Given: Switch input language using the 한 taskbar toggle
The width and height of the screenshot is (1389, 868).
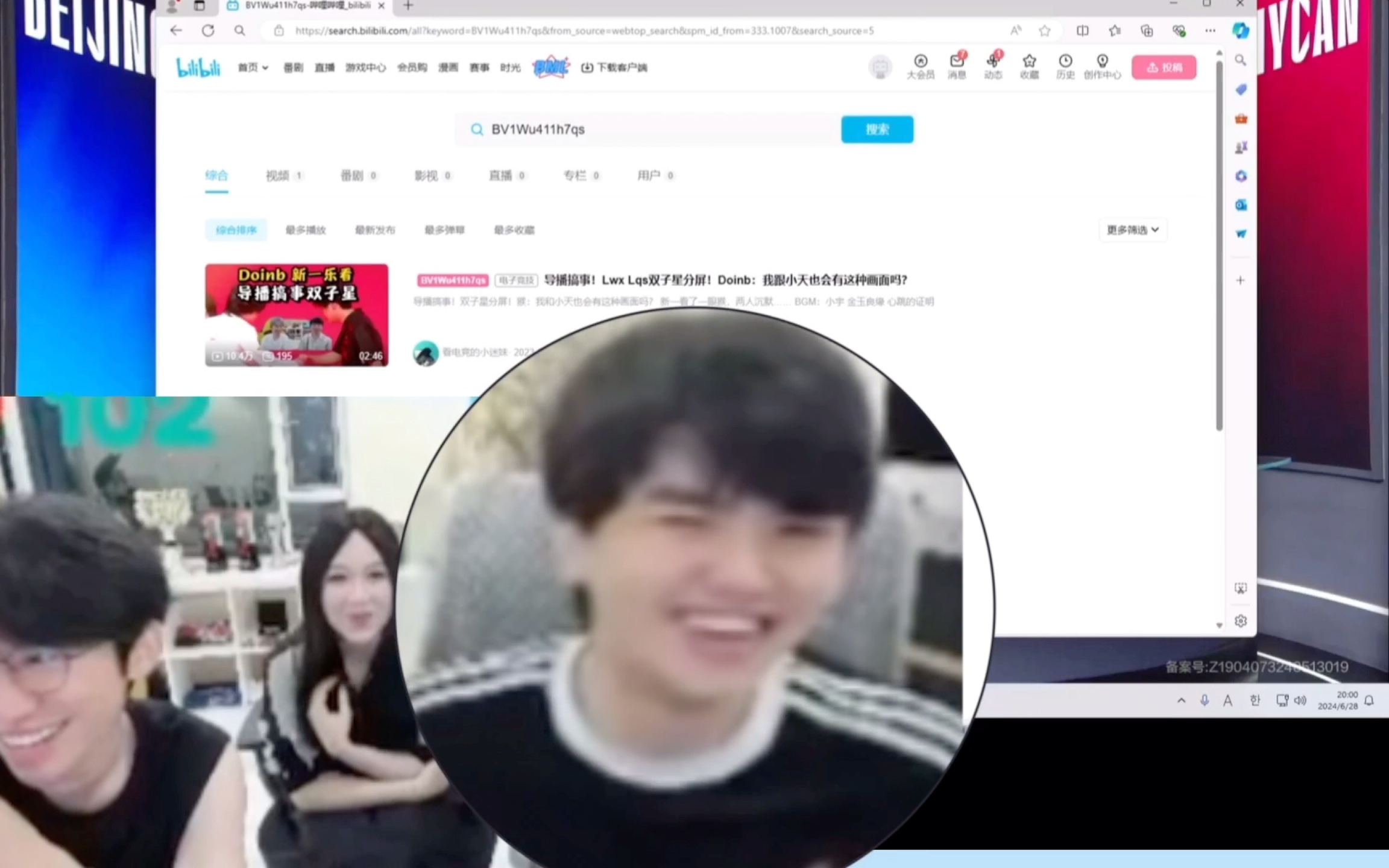Looking at the screenshot, I should pyautogui.click(x=1255, y=700).
